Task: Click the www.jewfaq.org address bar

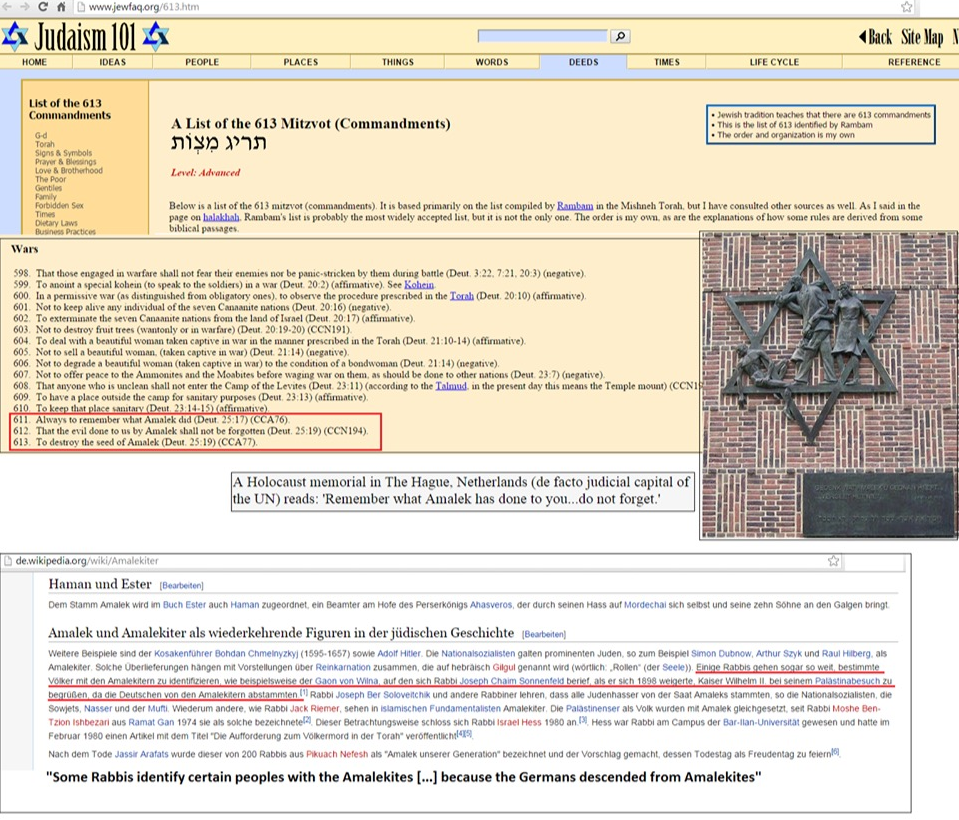Action: pos(144,7)
